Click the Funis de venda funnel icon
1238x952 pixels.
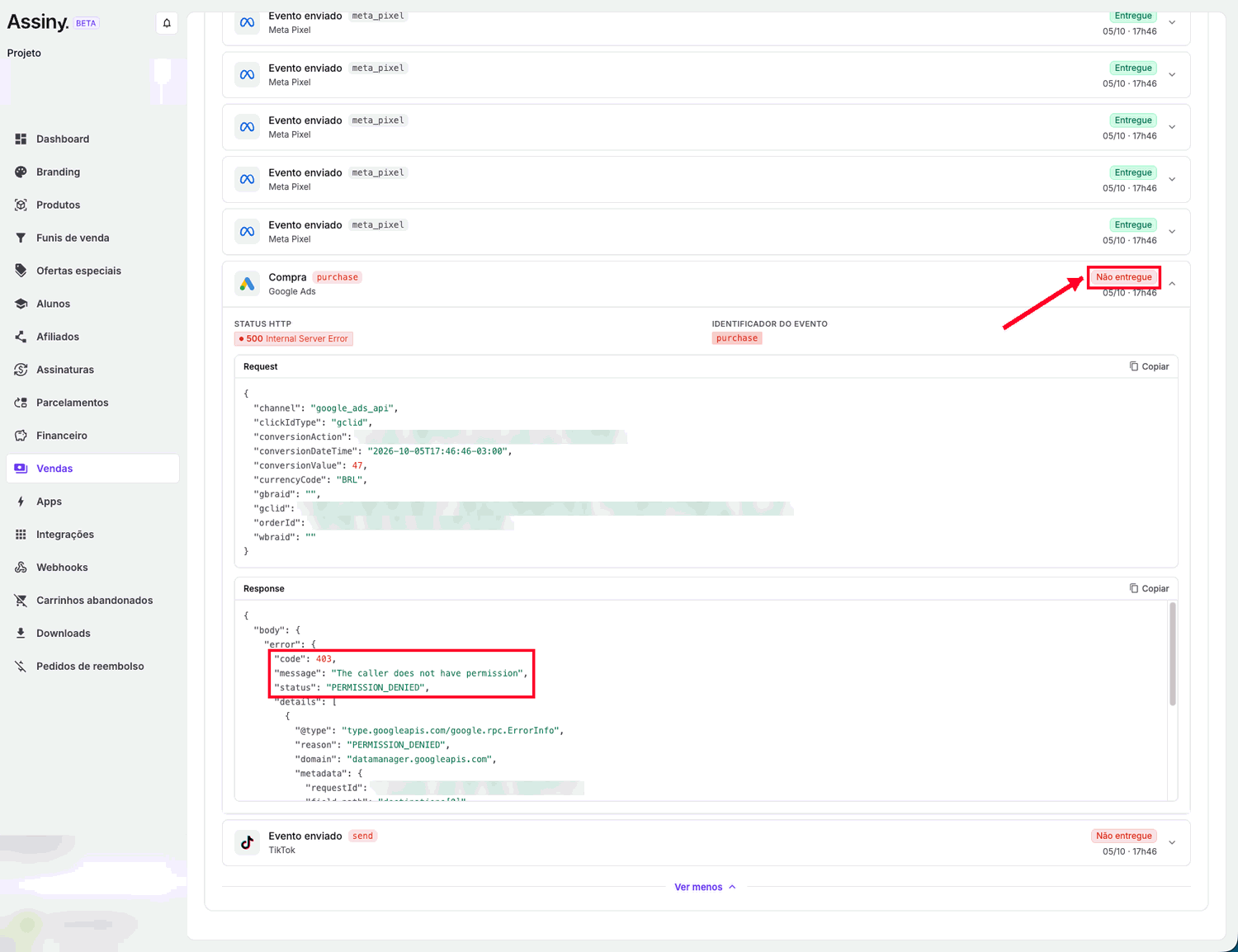point(21,238)
